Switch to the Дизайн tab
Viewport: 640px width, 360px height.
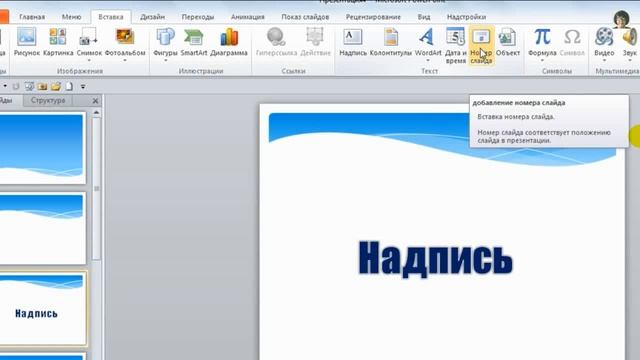pyautogui.click(x=153, y=17)
